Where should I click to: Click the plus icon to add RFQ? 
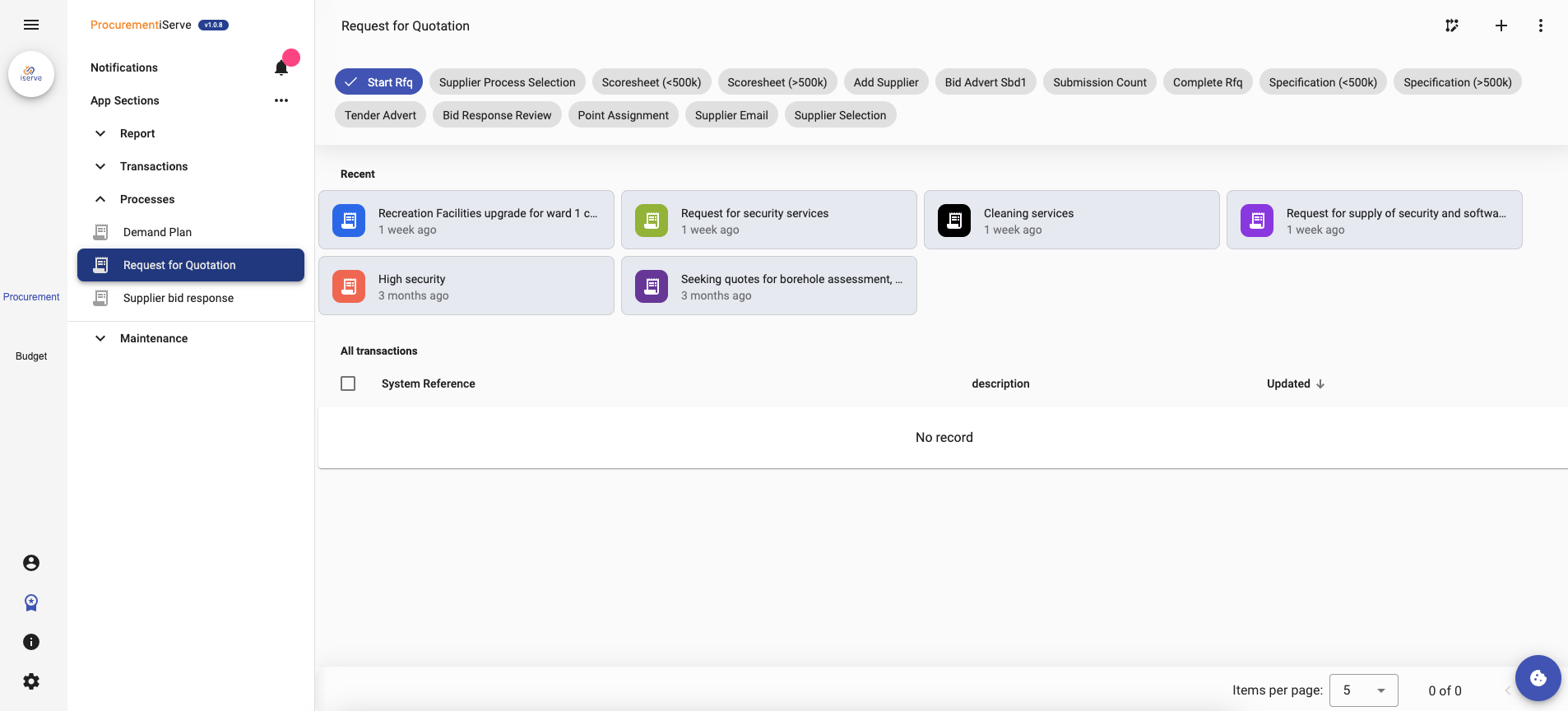[1501, 26]
